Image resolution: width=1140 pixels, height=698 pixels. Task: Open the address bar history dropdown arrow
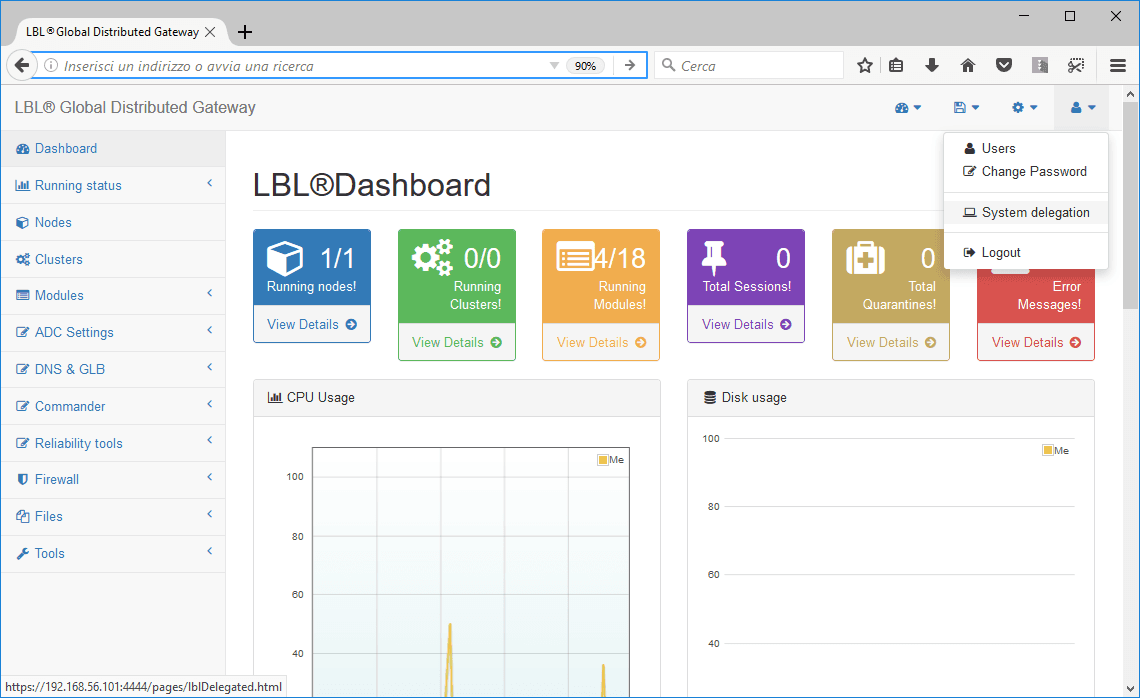click(x=555, y=66)
